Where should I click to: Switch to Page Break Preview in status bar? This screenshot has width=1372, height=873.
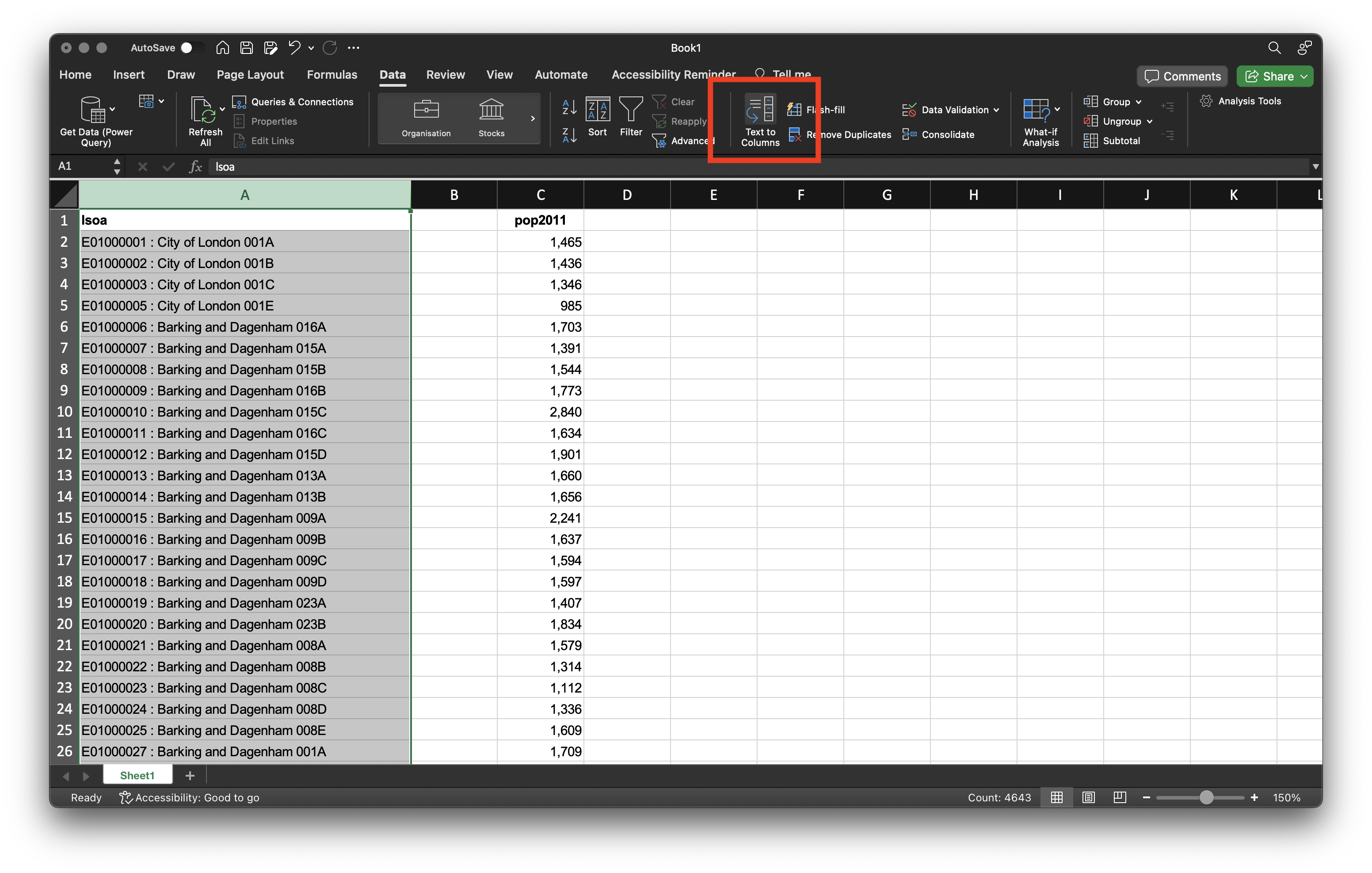1120,797
